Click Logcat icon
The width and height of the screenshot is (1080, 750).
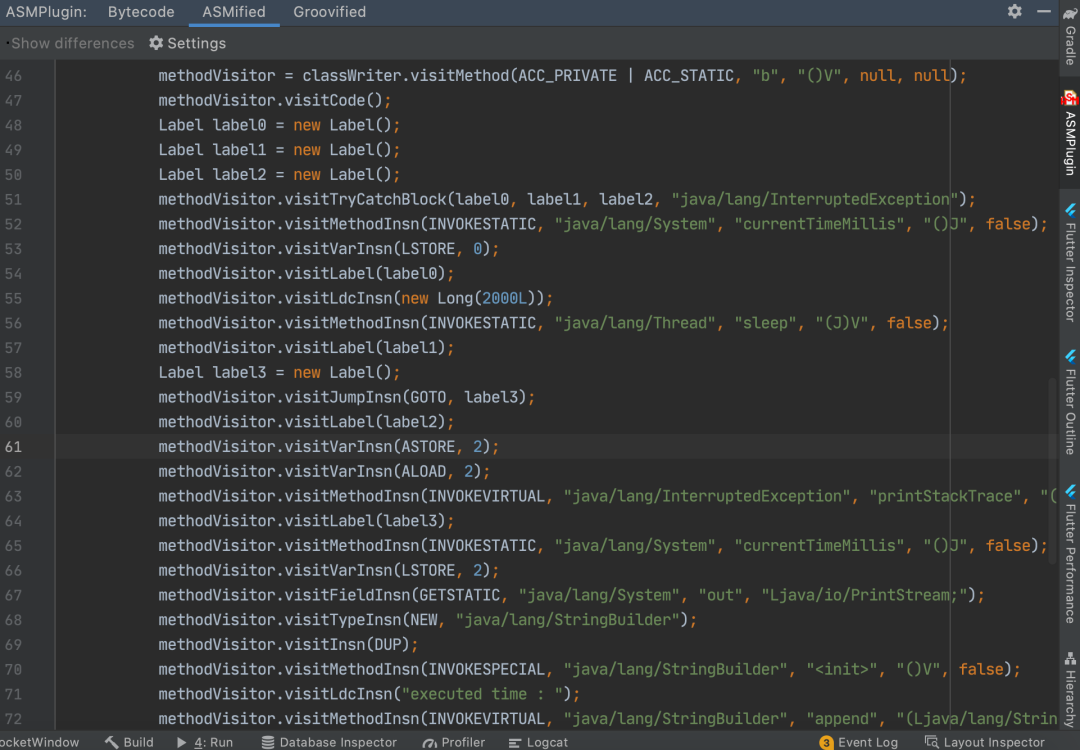click(x=515, y=742)
